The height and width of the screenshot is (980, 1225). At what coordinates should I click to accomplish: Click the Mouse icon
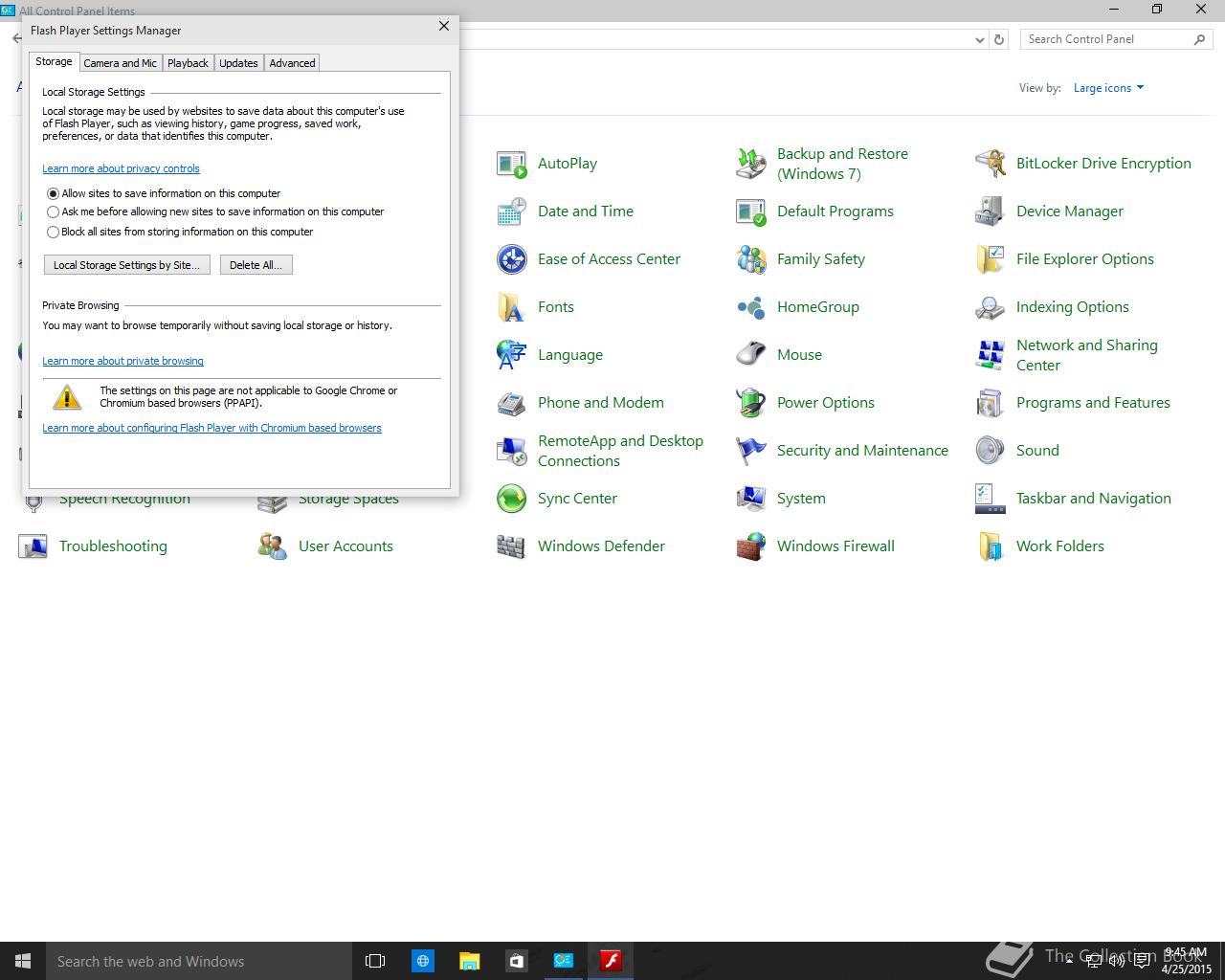coord(751,355)
